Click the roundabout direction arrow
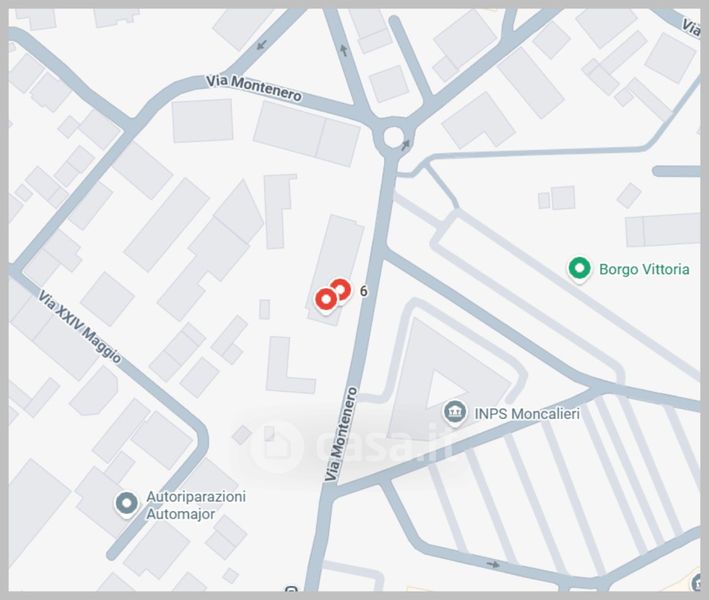The width and height of the screenshot is (709, 600). tap(406, 144)
